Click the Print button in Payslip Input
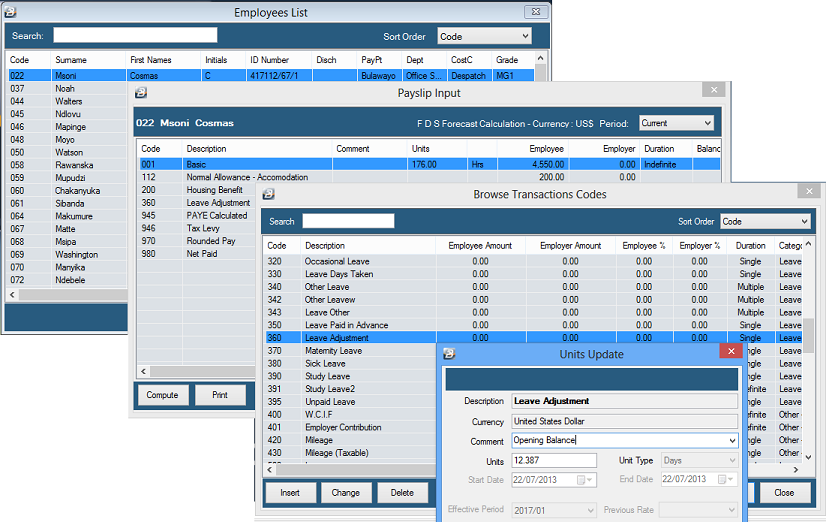The height and width of the screenshot is (522, 826). click(220, 395)
